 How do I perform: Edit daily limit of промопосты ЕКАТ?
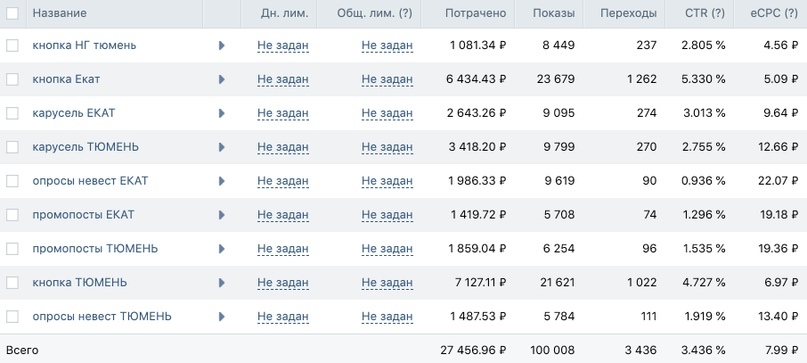[283, 215]
